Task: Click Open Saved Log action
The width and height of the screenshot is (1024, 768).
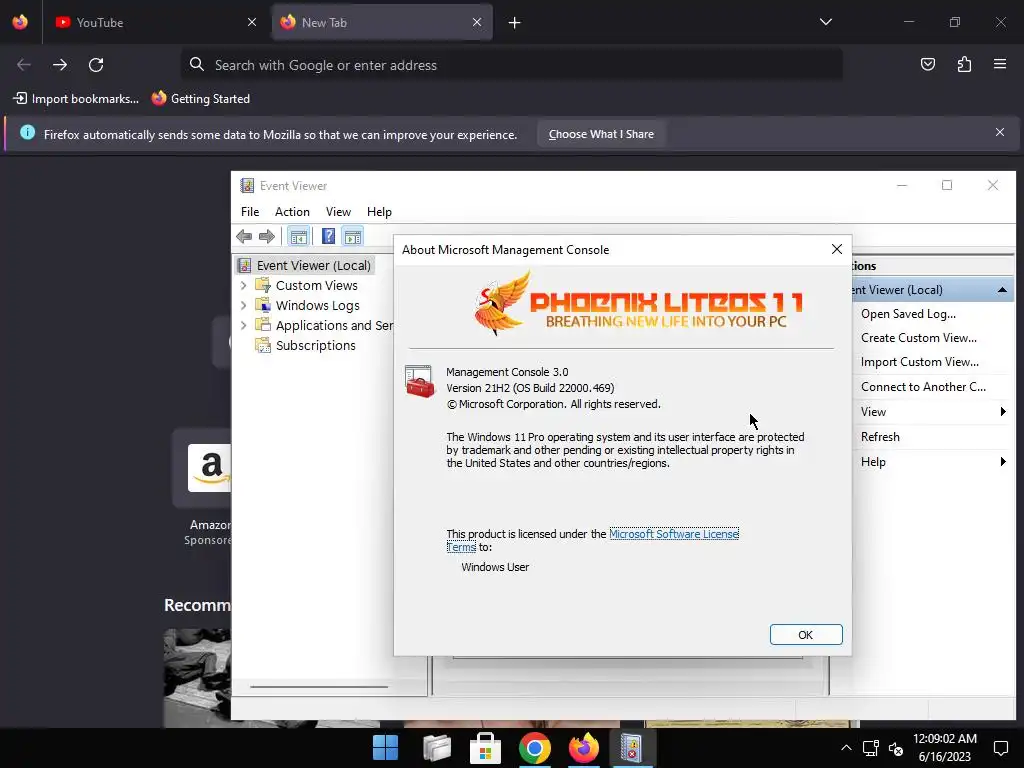Action: click(x=908, y=313)
